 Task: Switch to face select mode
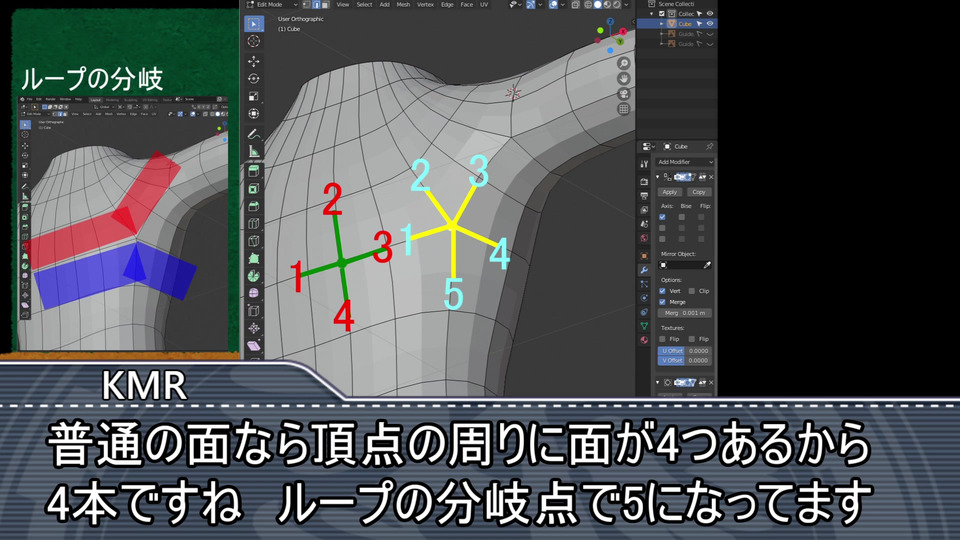(x=325, y=4)
